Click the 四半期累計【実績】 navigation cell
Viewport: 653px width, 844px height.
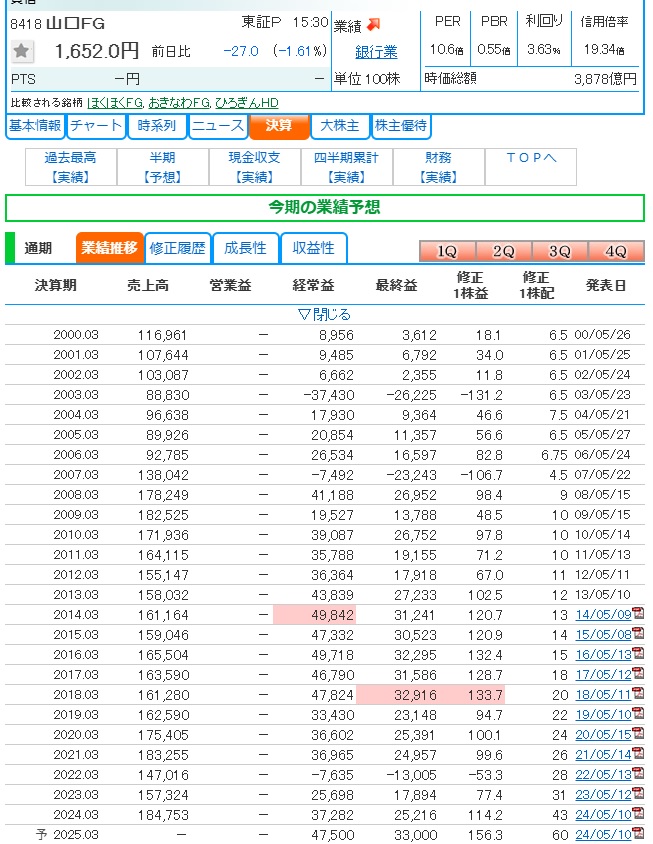coord(346,167)
